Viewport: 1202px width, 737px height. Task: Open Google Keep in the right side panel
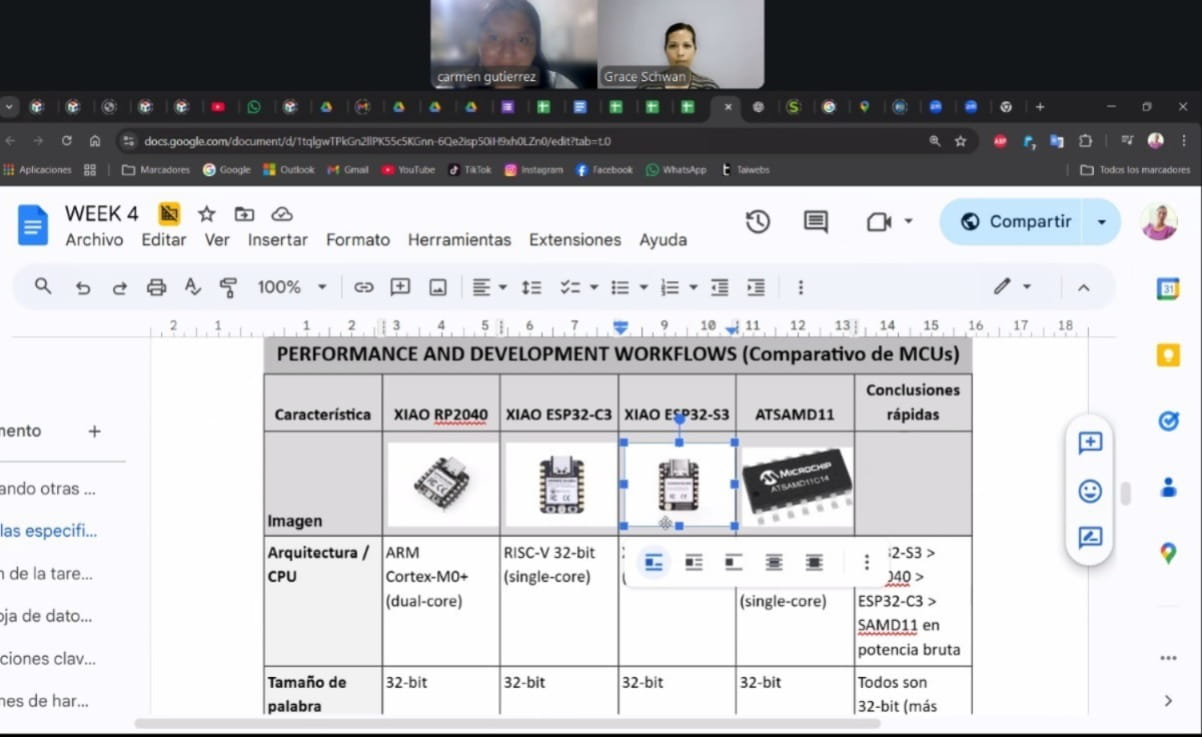click(1168, 355)
